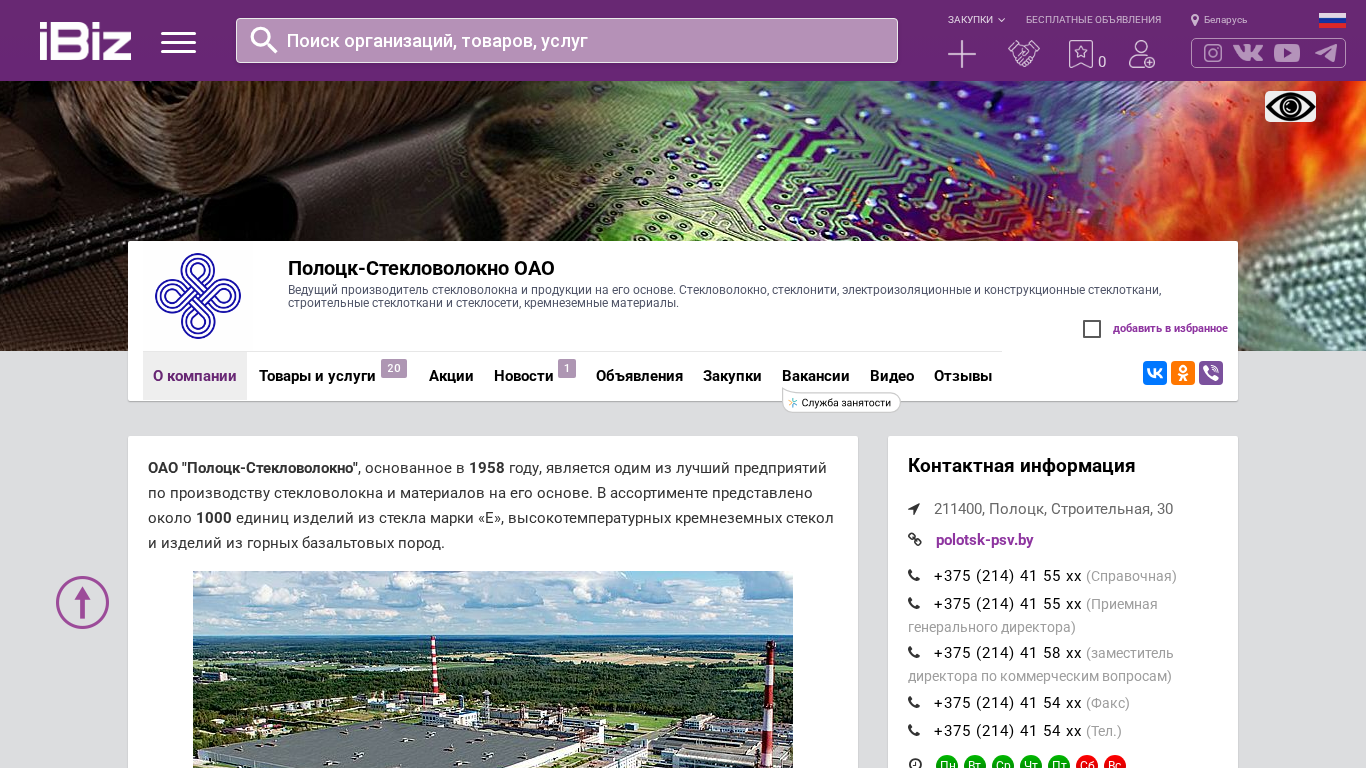Click the scroll-to-top arrow button

[82, 602]
